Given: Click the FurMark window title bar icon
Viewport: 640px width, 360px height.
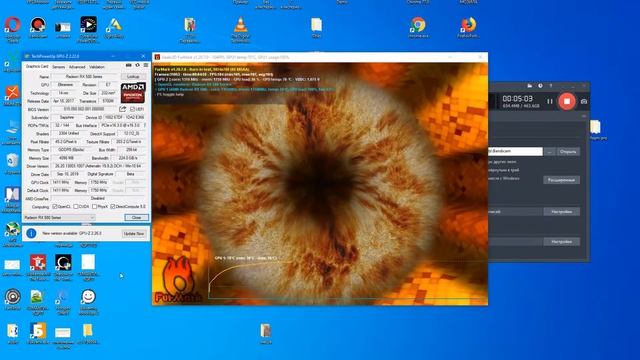Looking at the screenshot, I should (157, 57).
